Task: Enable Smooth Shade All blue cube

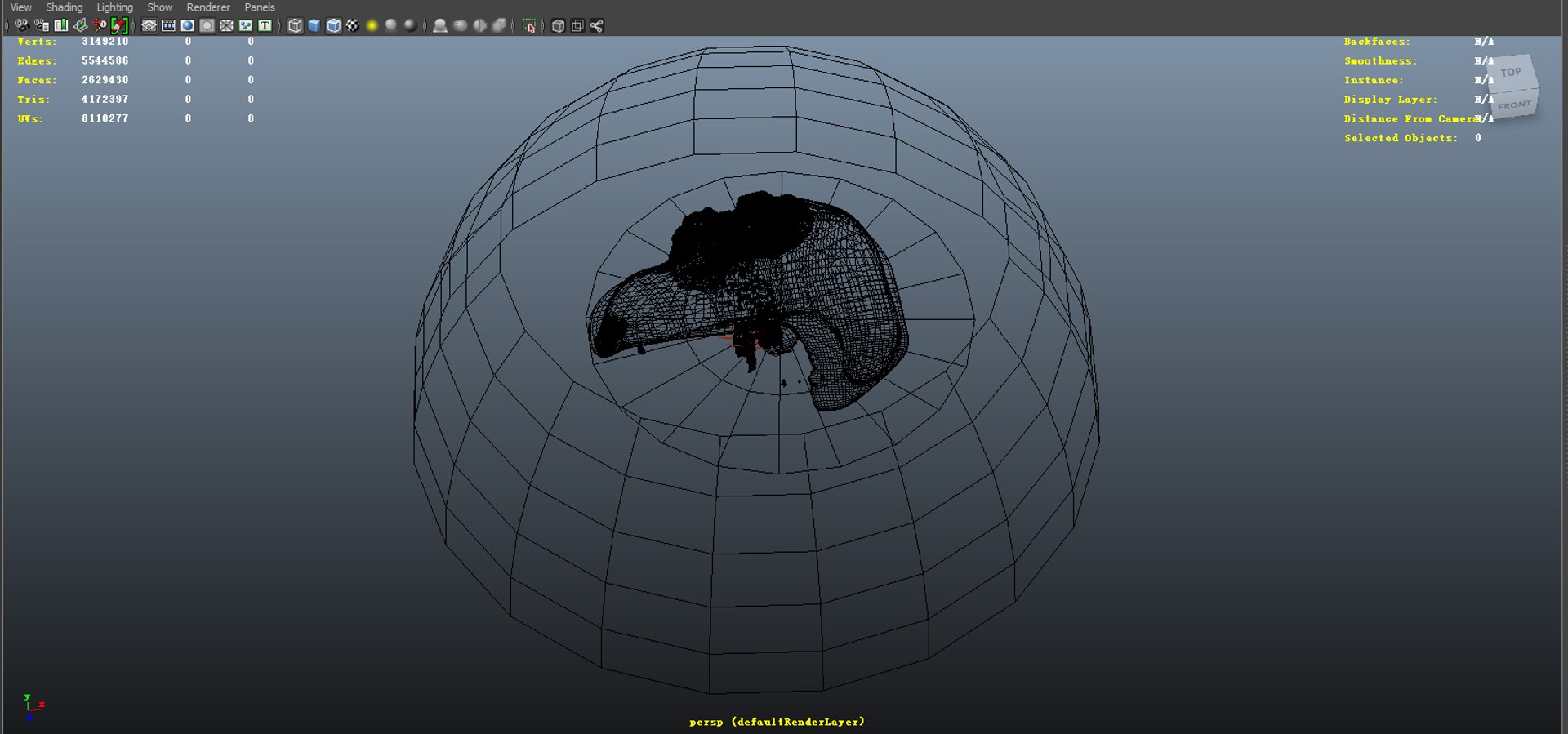Action: click(314, 26)
